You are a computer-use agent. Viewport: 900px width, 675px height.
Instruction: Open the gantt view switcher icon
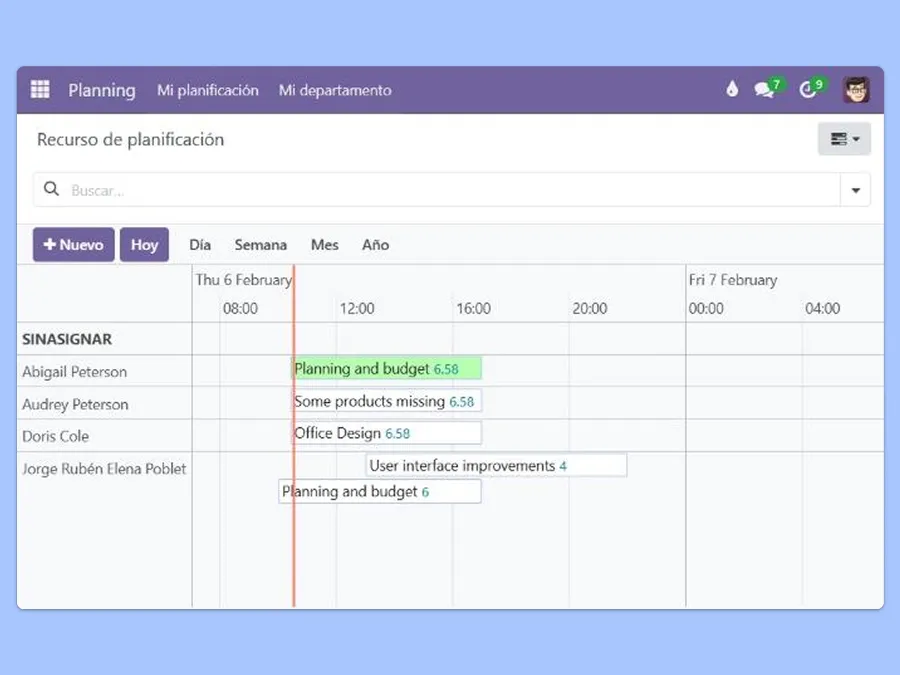coord(838,139)
